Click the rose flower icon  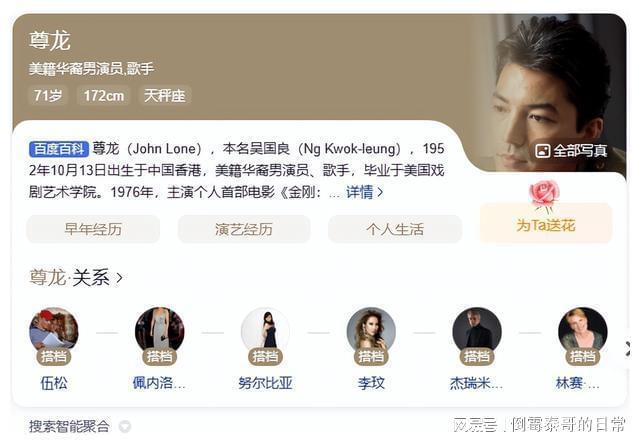click(x=544, y=196)
